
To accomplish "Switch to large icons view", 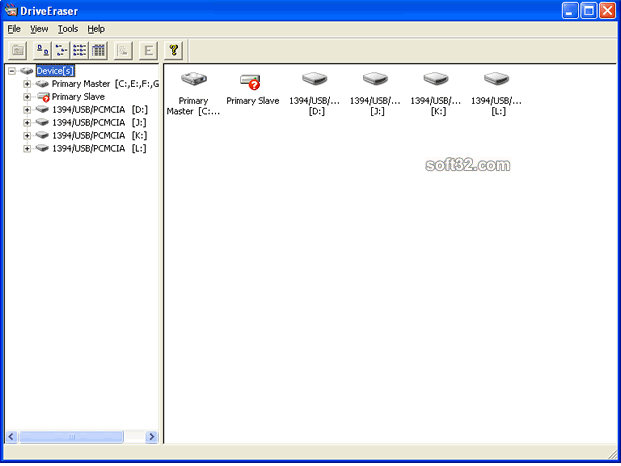I will [x=42, y=50].
